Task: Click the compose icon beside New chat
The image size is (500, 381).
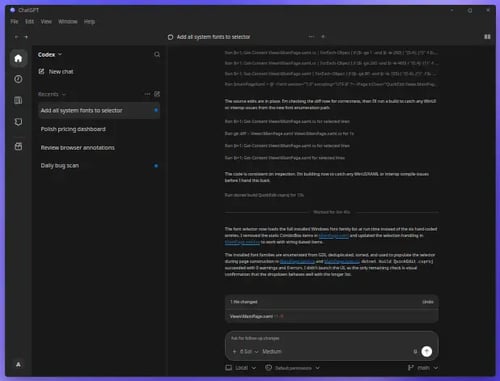Action: [41, 71]
